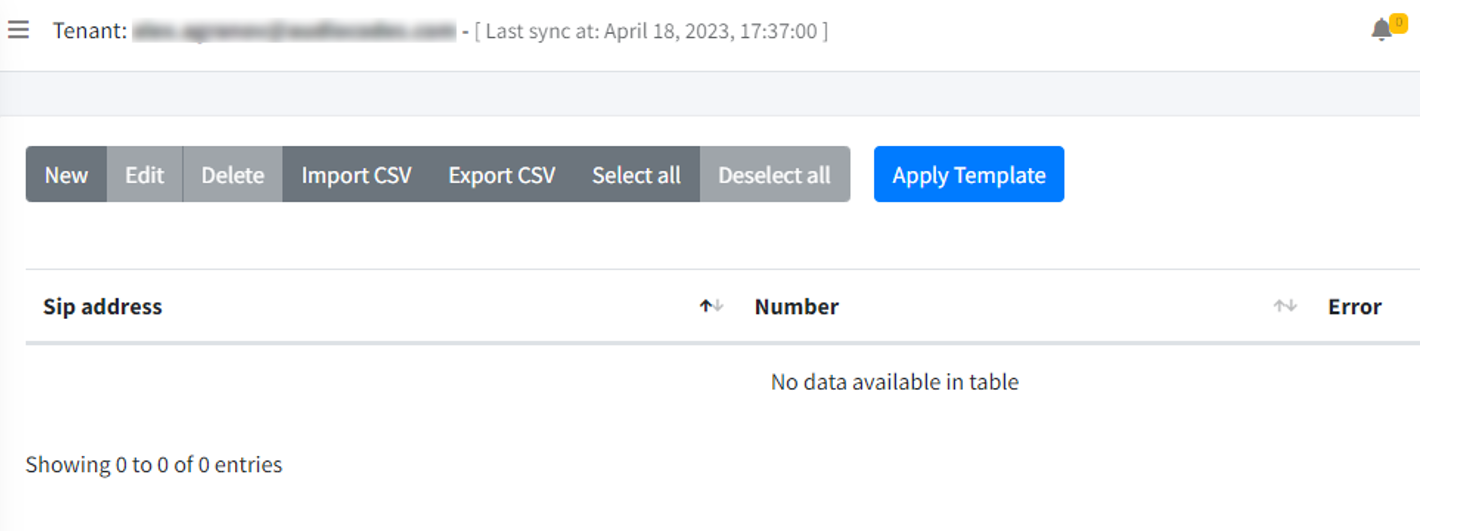Click the Deselect all button
The height and width of the screenshot is (531, 1467).
774,175
